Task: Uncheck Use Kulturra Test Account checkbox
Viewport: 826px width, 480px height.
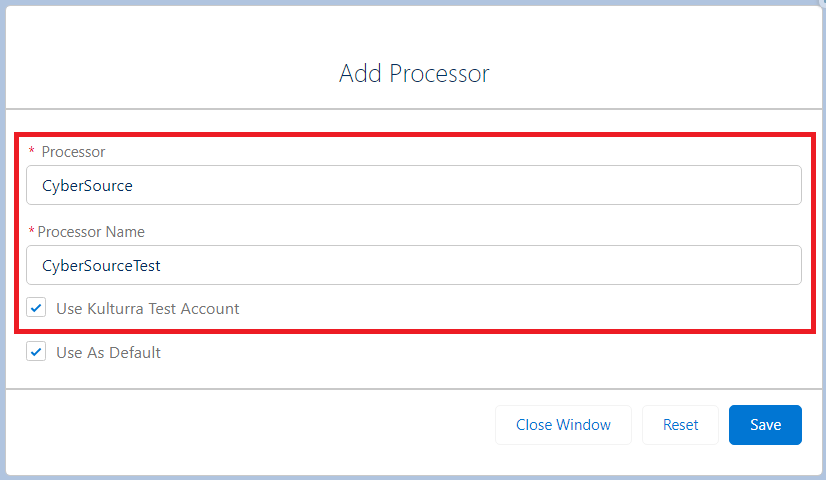Action: (x=36, y=308)
